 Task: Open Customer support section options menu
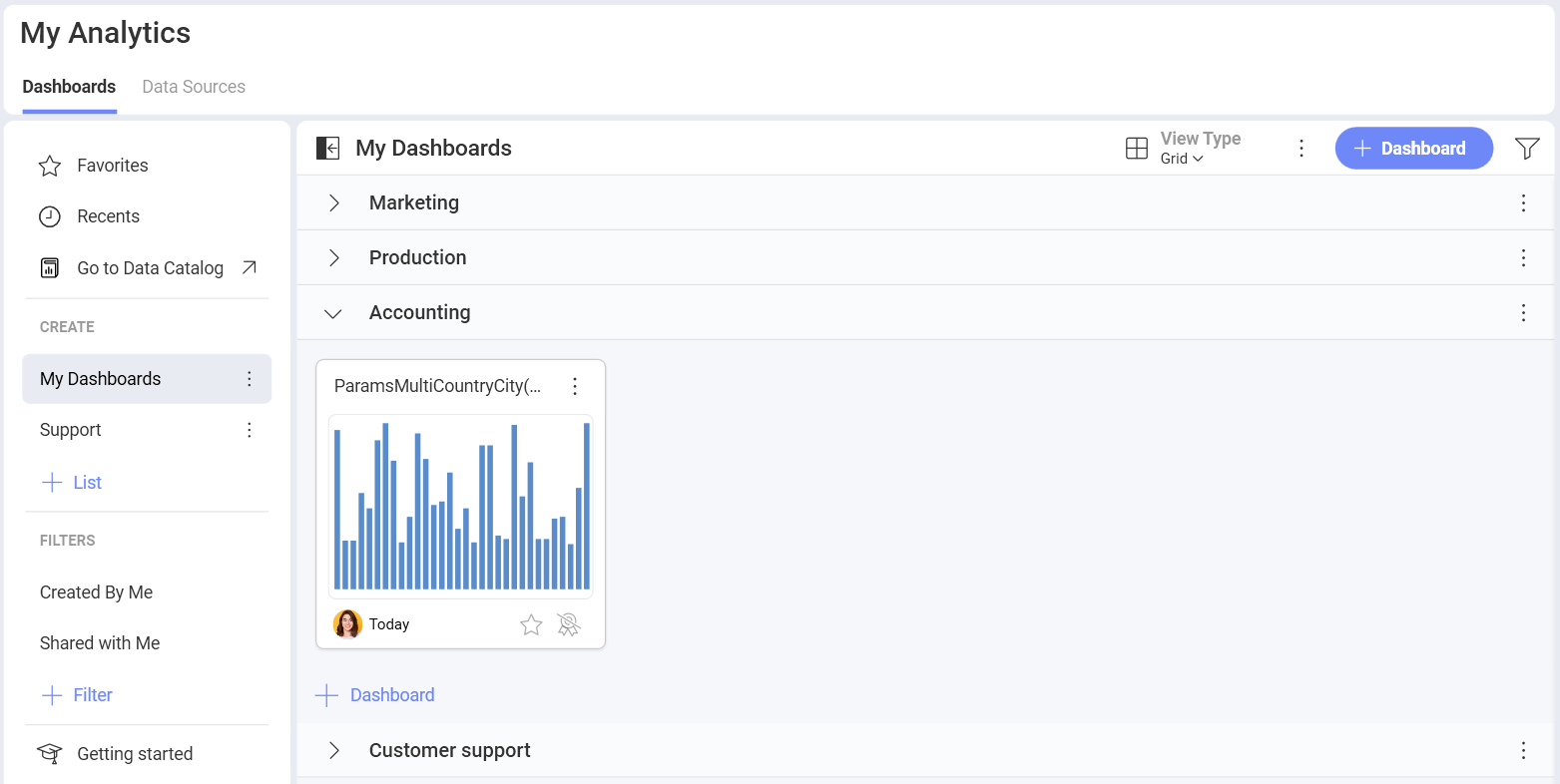pyautogui.click(x=1523, y=751)
